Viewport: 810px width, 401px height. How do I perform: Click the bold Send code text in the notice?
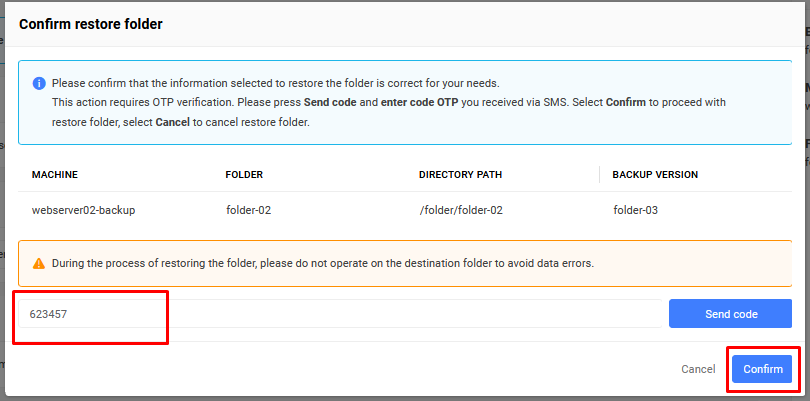click(330, 102)
